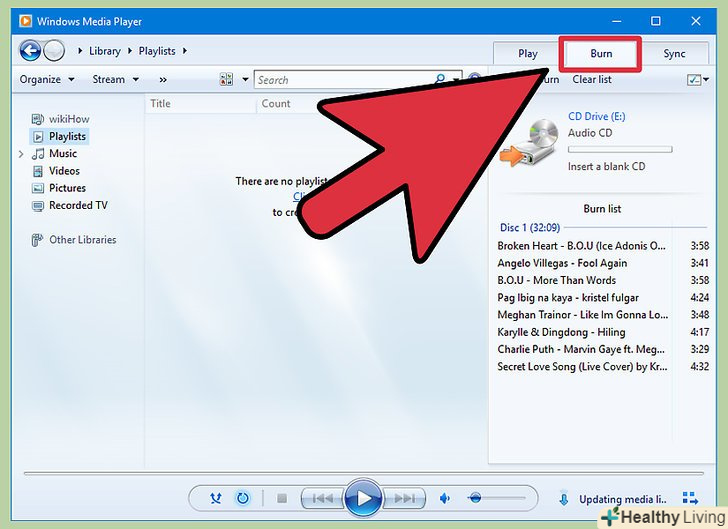Start playback with the round Play button

point(364,499)
